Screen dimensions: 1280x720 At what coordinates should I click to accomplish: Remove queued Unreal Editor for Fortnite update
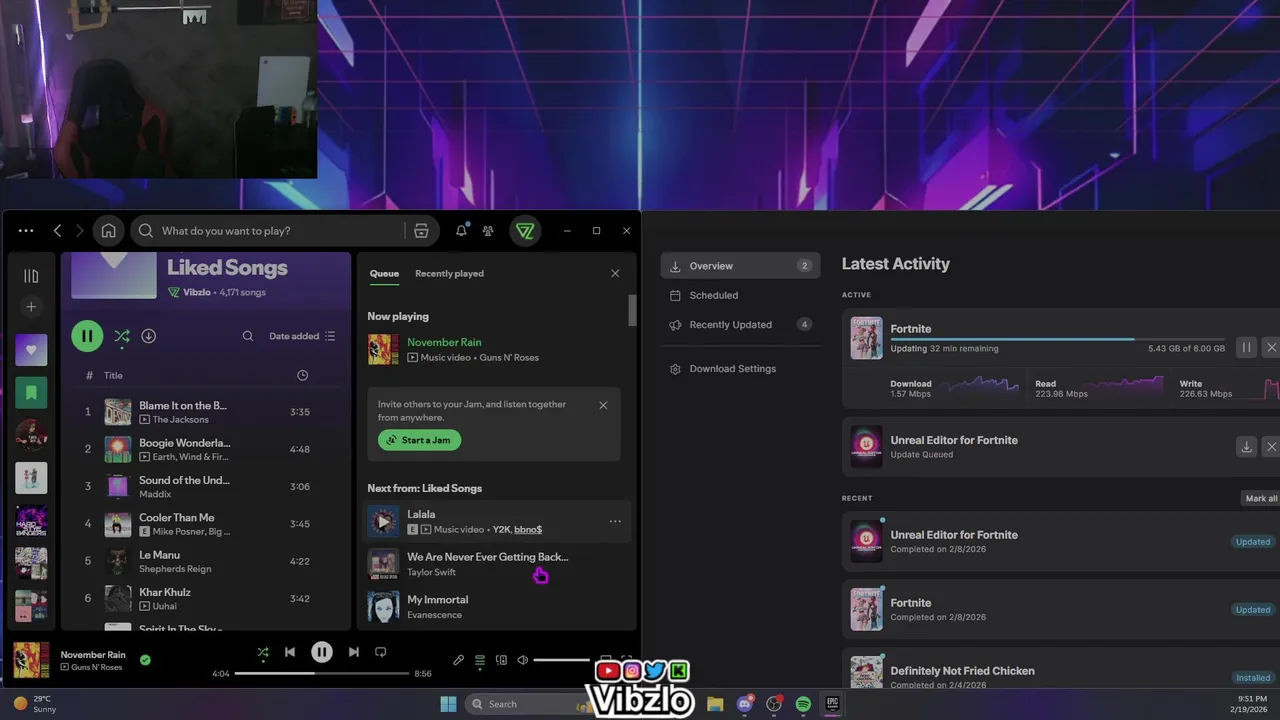[x=1271, y=447]
